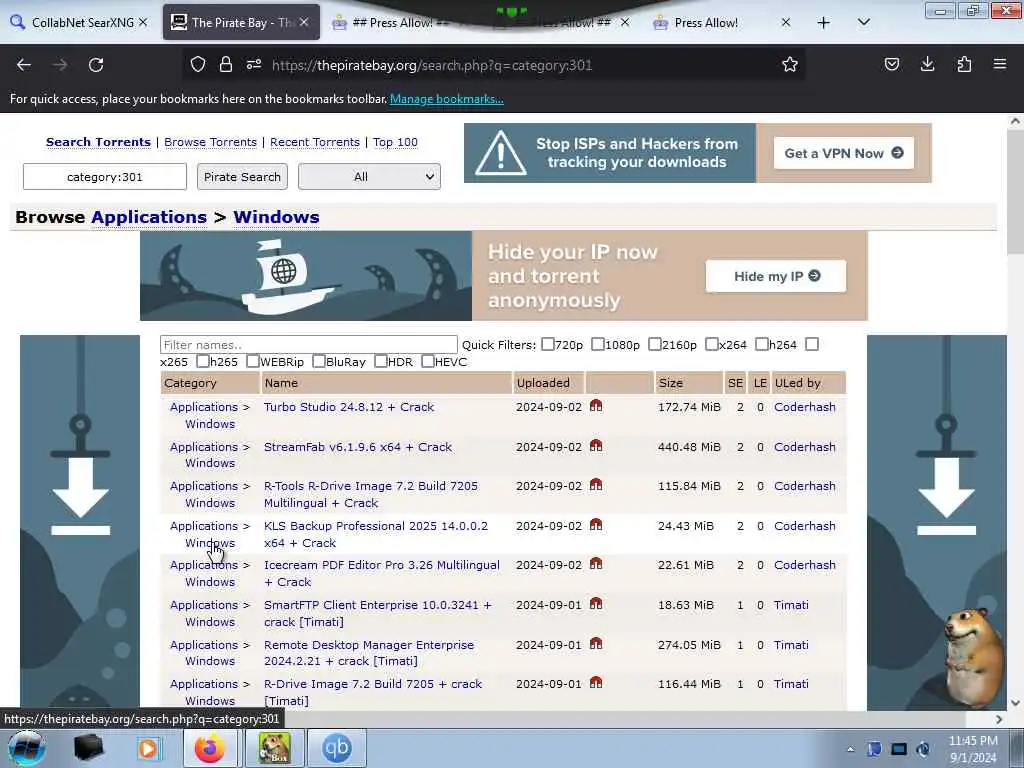Click the Hide my IP button
This screenshot has height=768, width=1024.
[776, 276]
